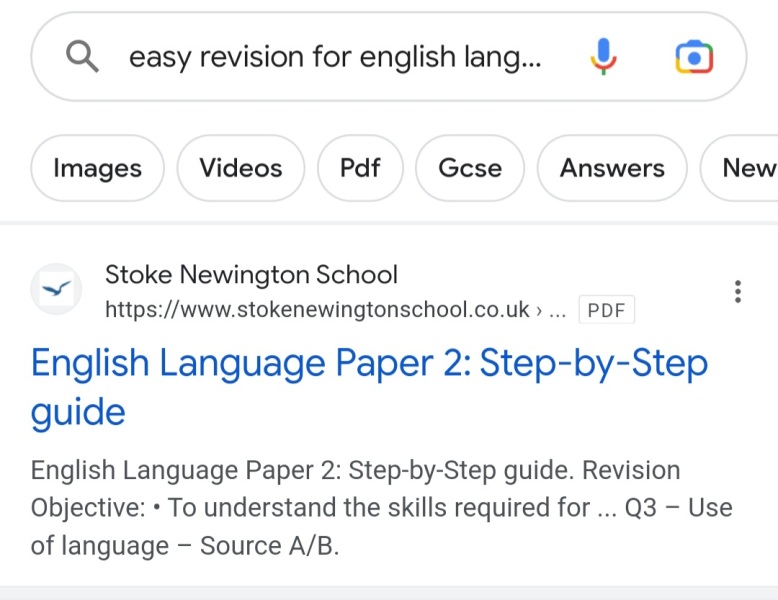Open English Language Paper 2 Step-by-Step link

tap(369, 364)
